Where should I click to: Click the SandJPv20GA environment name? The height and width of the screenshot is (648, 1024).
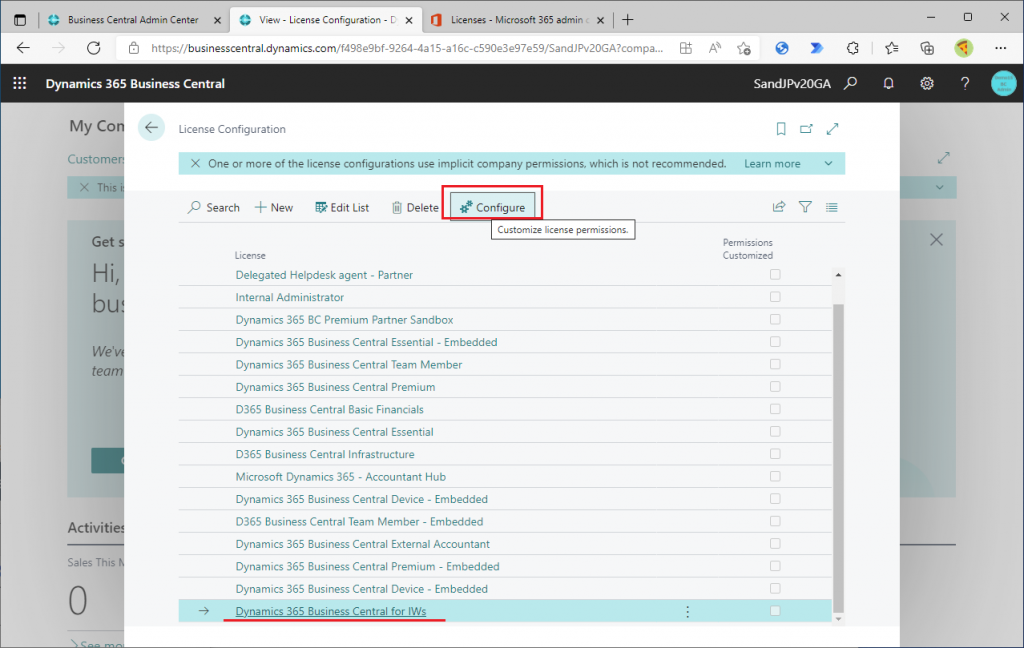pos(792,84)
